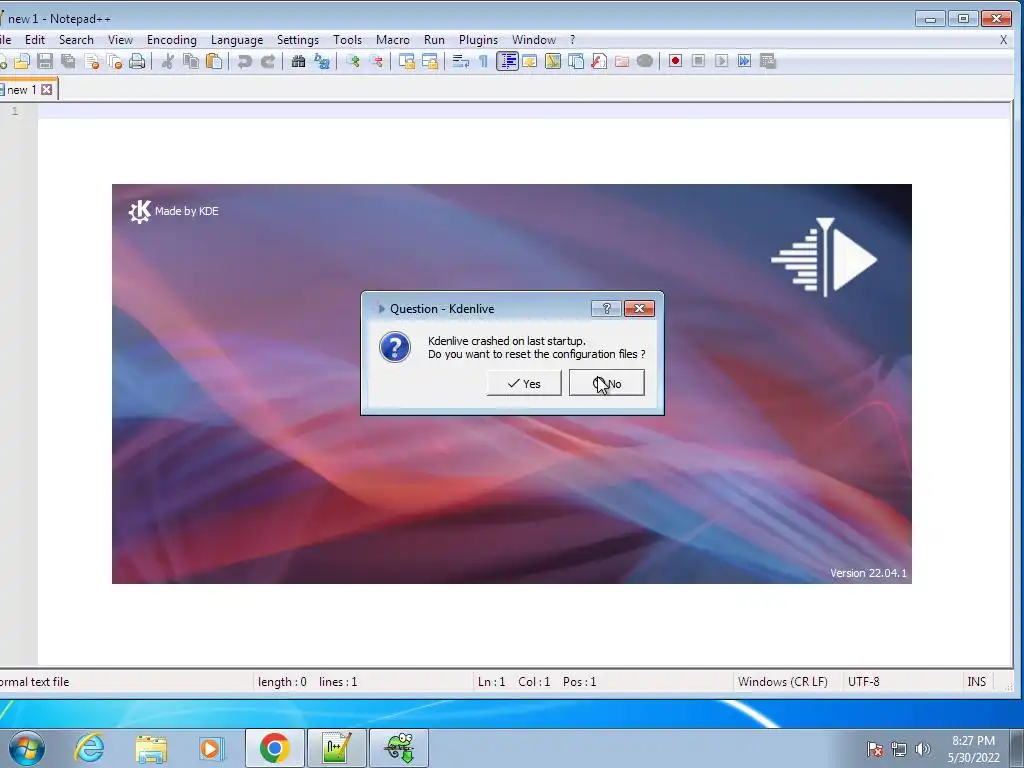Open the Encoding menu
The image size is (1024, 768).
(172, 40)
